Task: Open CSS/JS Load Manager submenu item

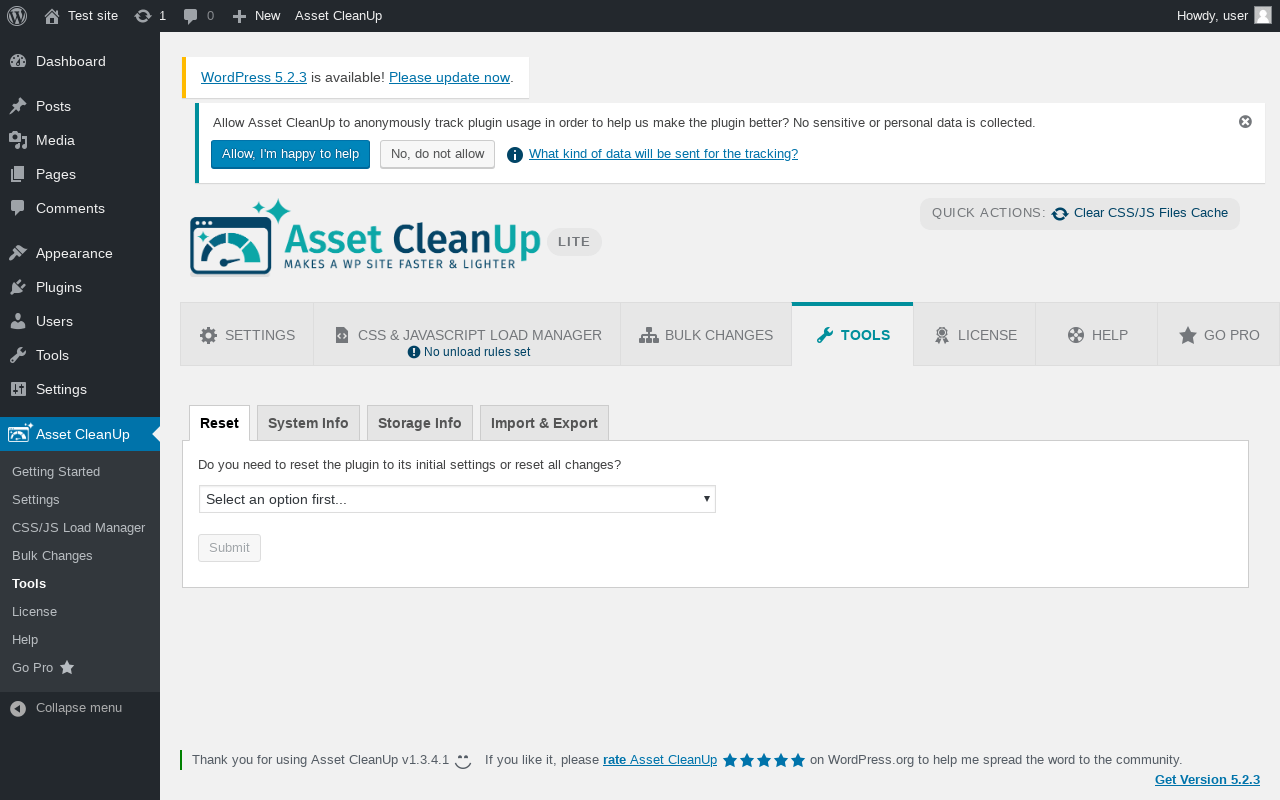Action: pos(80,527)
